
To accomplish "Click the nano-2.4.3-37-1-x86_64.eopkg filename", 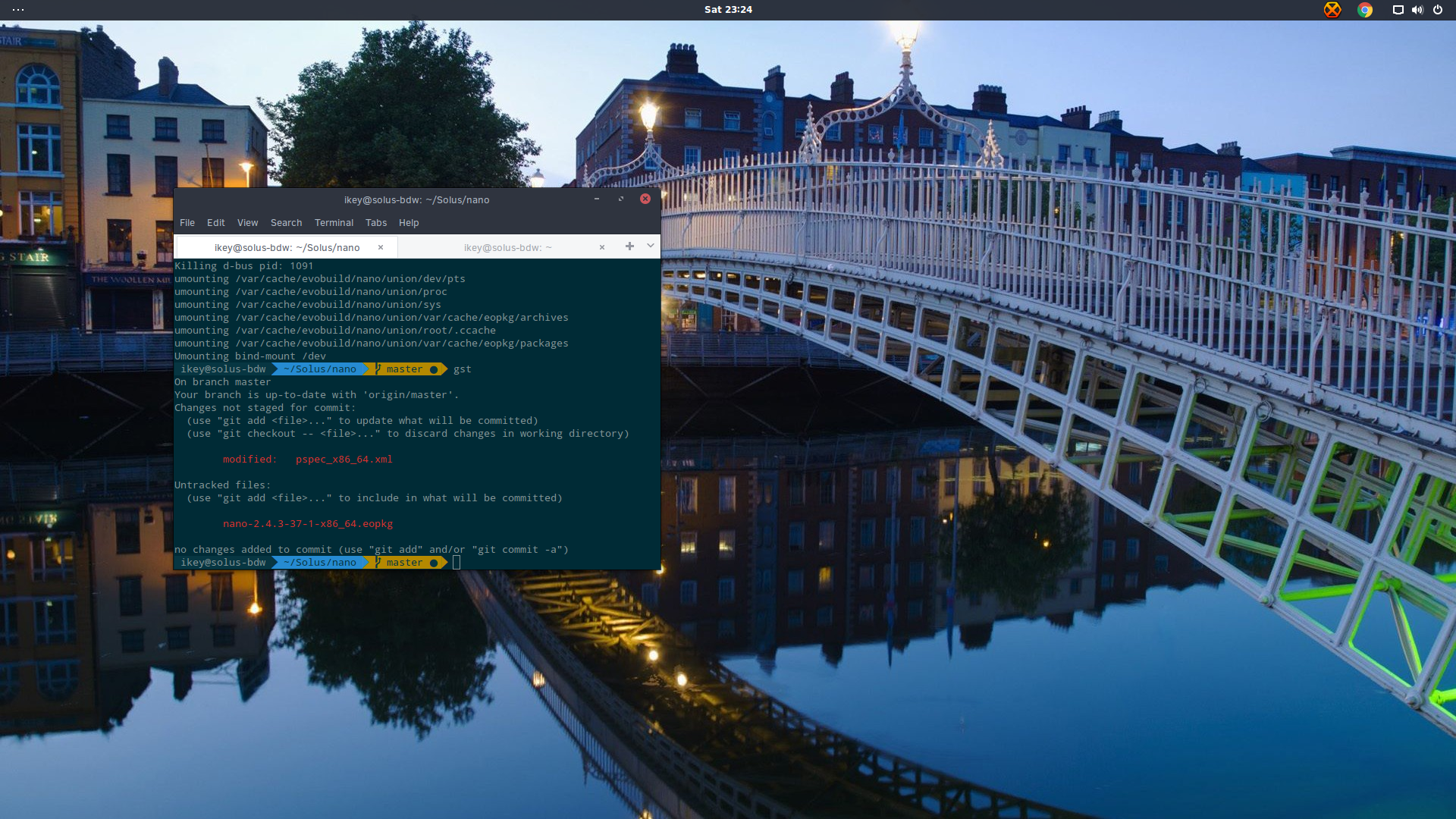I will coord(308,524).
